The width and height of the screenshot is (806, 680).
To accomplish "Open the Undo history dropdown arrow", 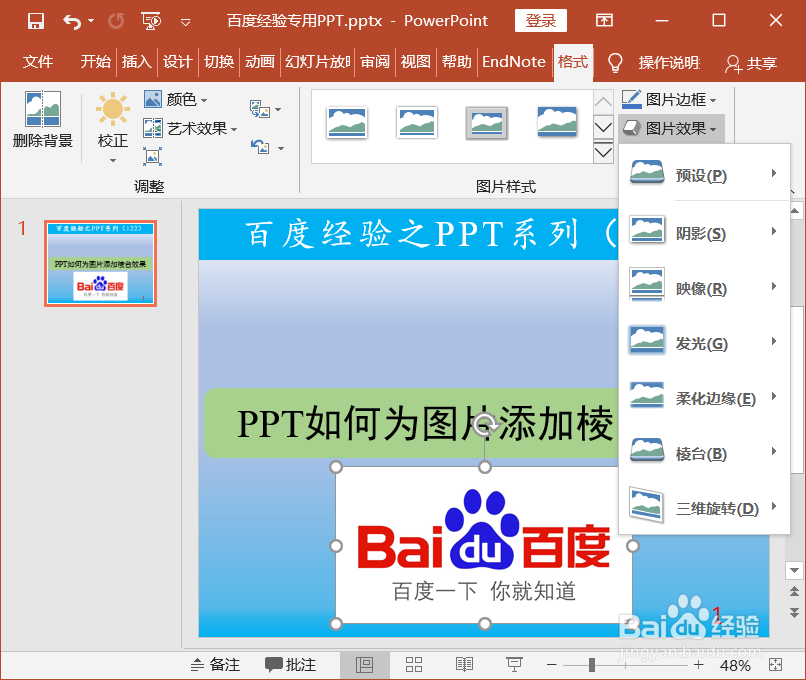I will pos(91,21).
